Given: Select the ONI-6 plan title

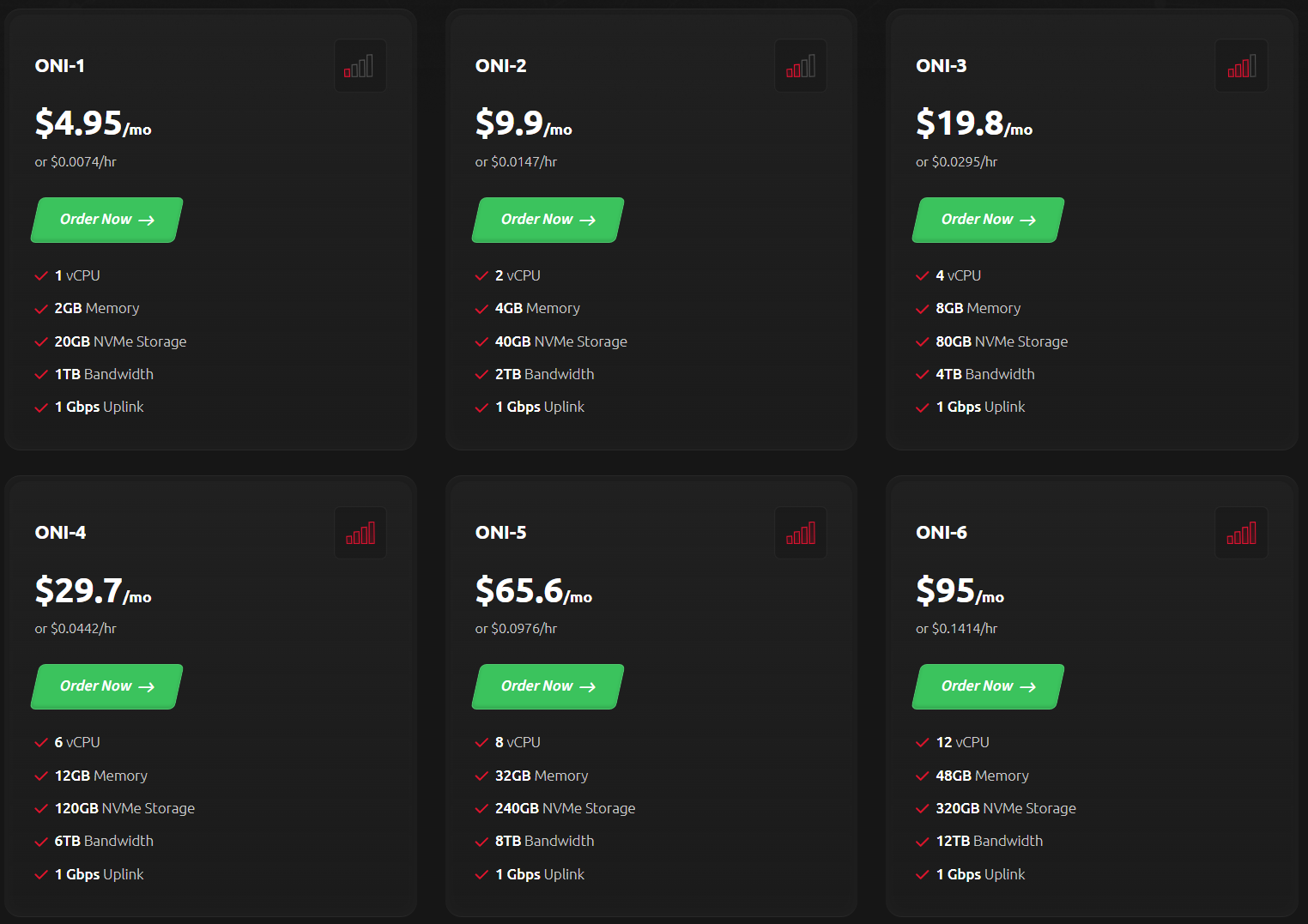Looking at the screenshot, I should [x=941, y=533].
